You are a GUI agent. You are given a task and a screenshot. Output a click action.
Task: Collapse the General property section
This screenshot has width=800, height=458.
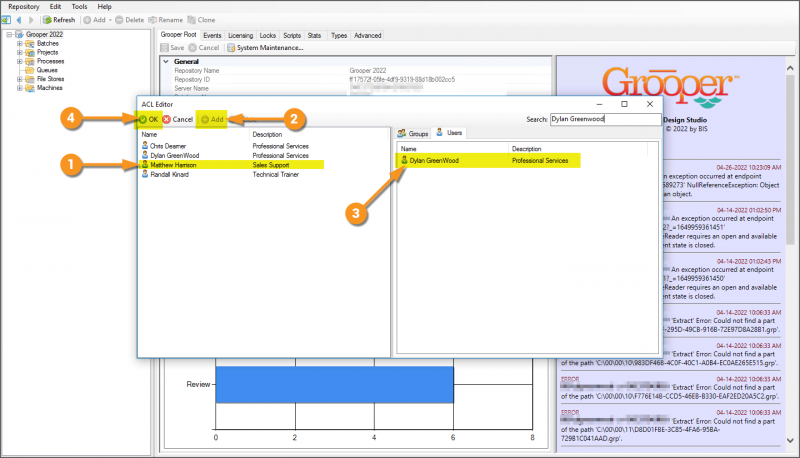[x=166, y=61]
